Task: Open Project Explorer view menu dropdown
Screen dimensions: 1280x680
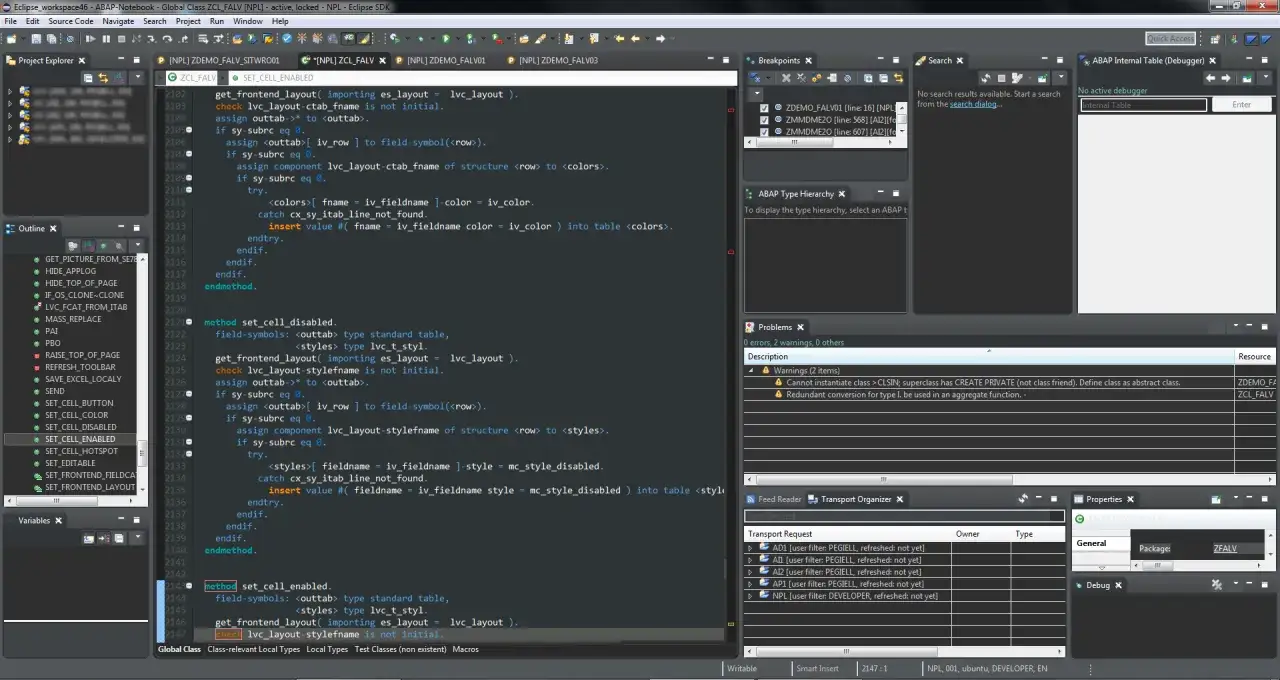Action: point(138,77)
